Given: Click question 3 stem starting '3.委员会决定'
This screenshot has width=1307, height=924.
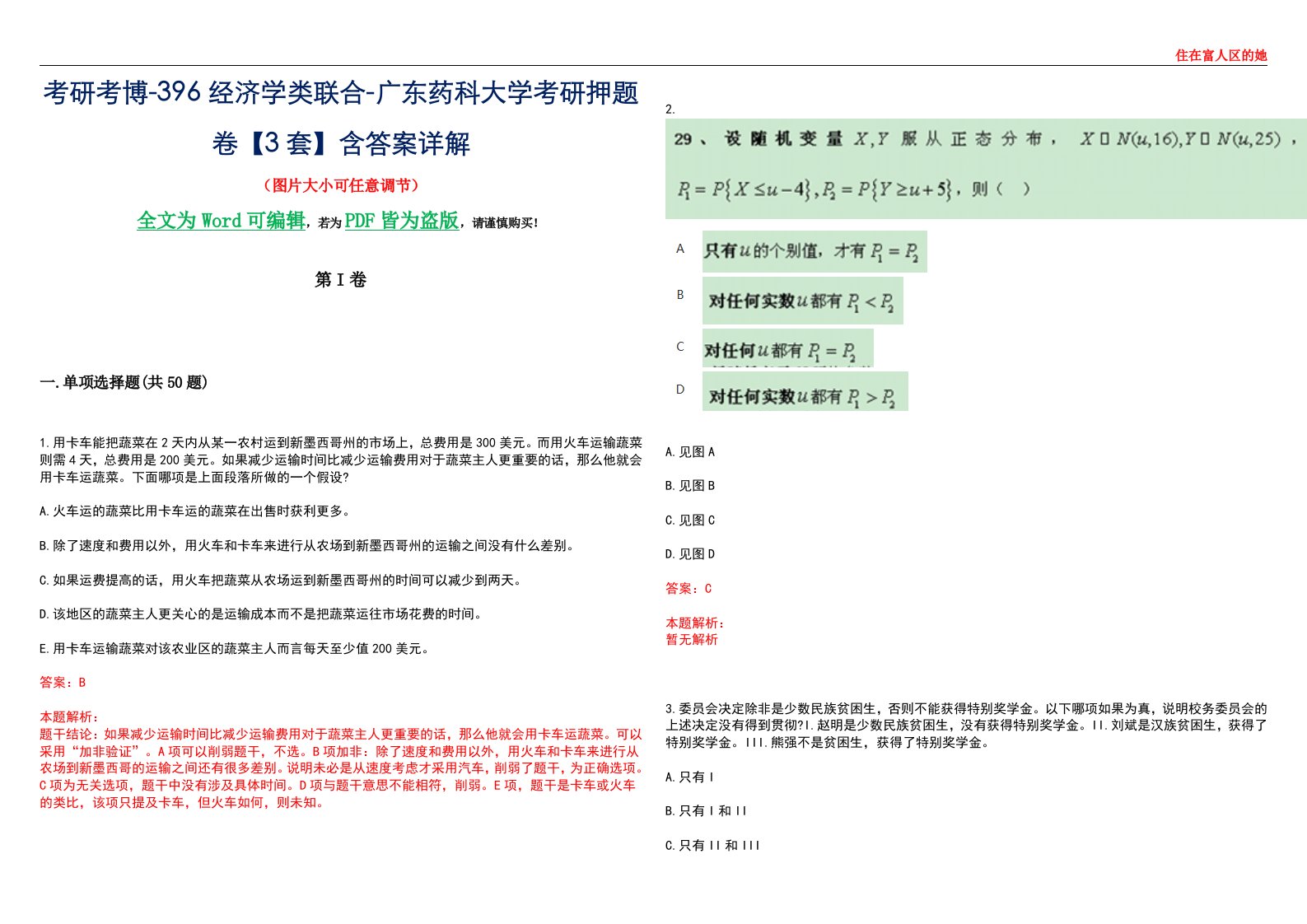Looking at the screenshot, I should point(966,726).
